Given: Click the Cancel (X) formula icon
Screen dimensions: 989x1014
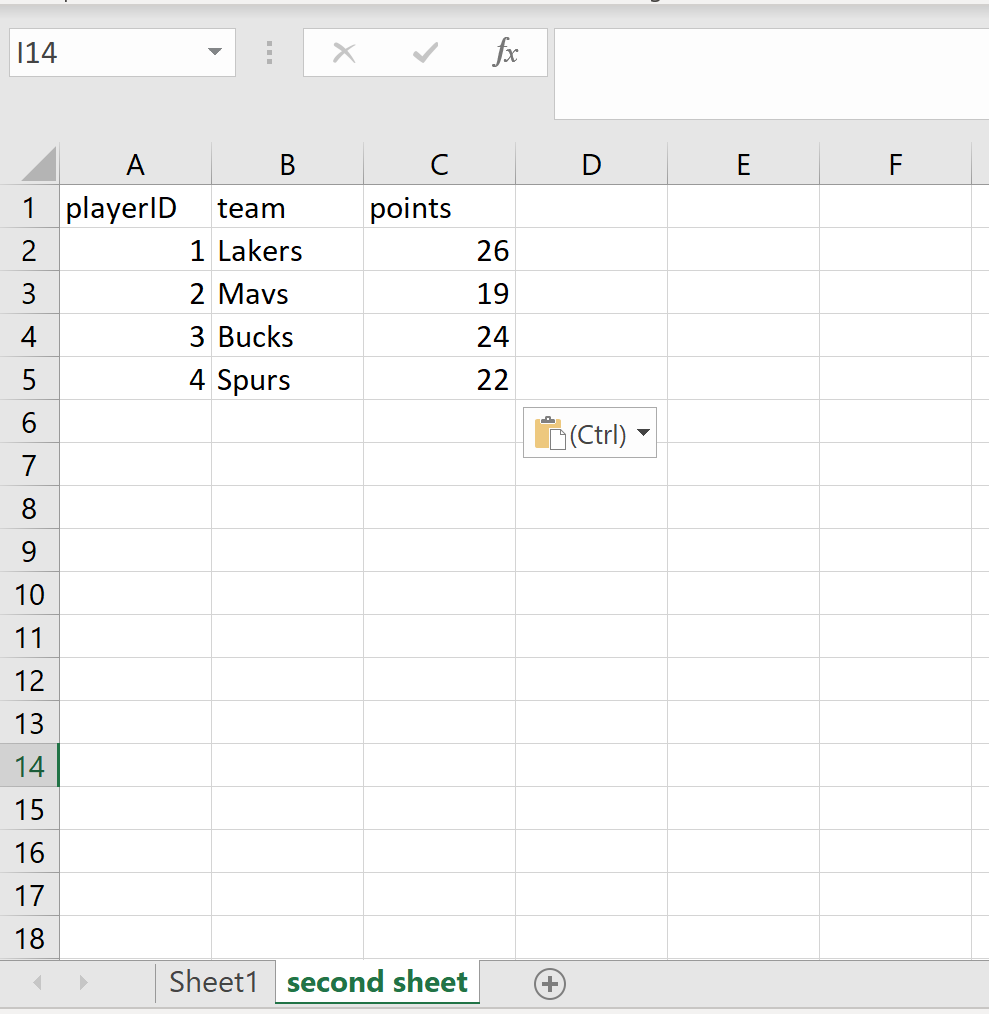Looking at the screenshot, I should pos(344,53).
